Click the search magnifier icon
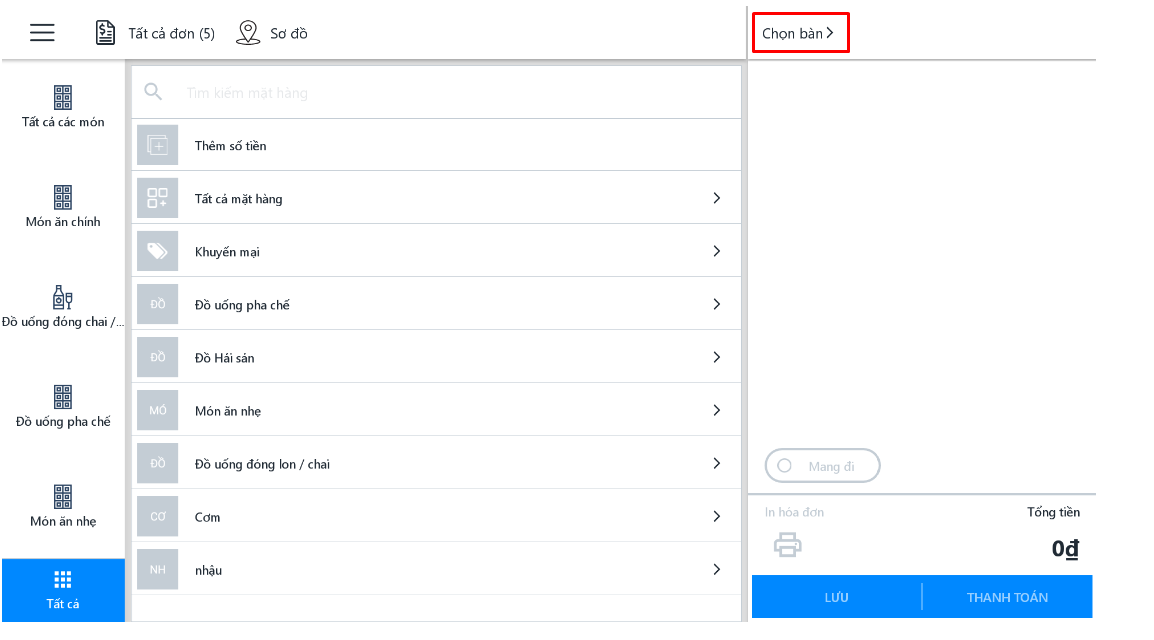This screenshot has height=640, width=1154. [153, 92]
